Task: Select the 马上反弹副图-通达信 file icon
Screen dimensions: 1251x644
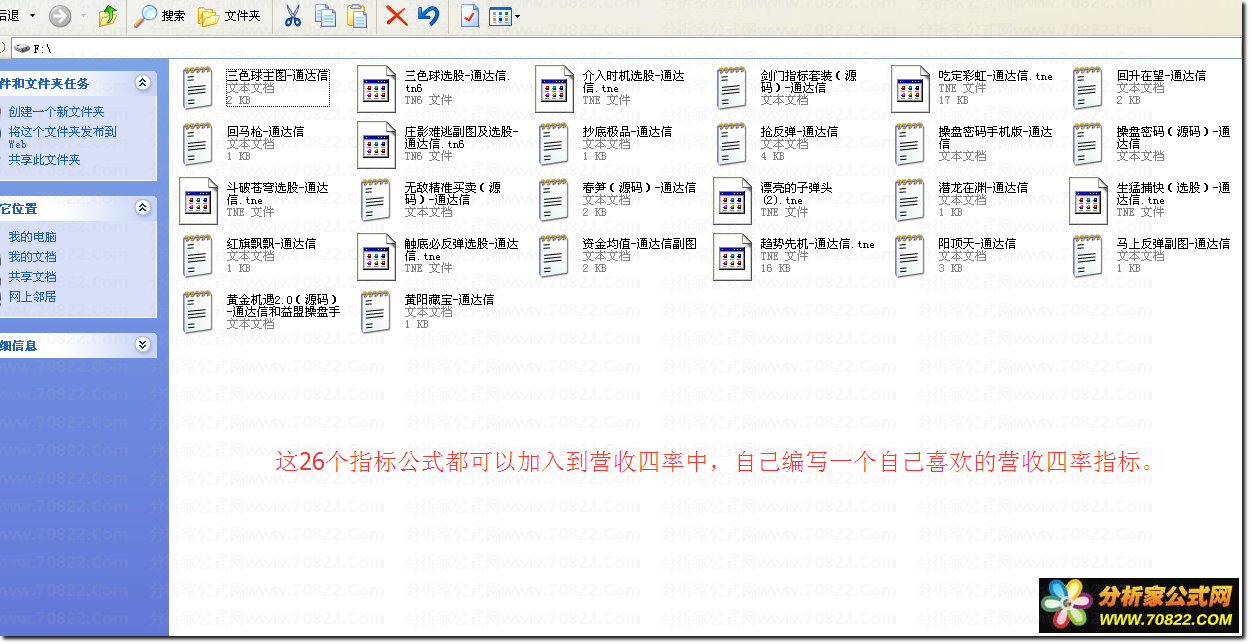Action: coord(1089,256)
